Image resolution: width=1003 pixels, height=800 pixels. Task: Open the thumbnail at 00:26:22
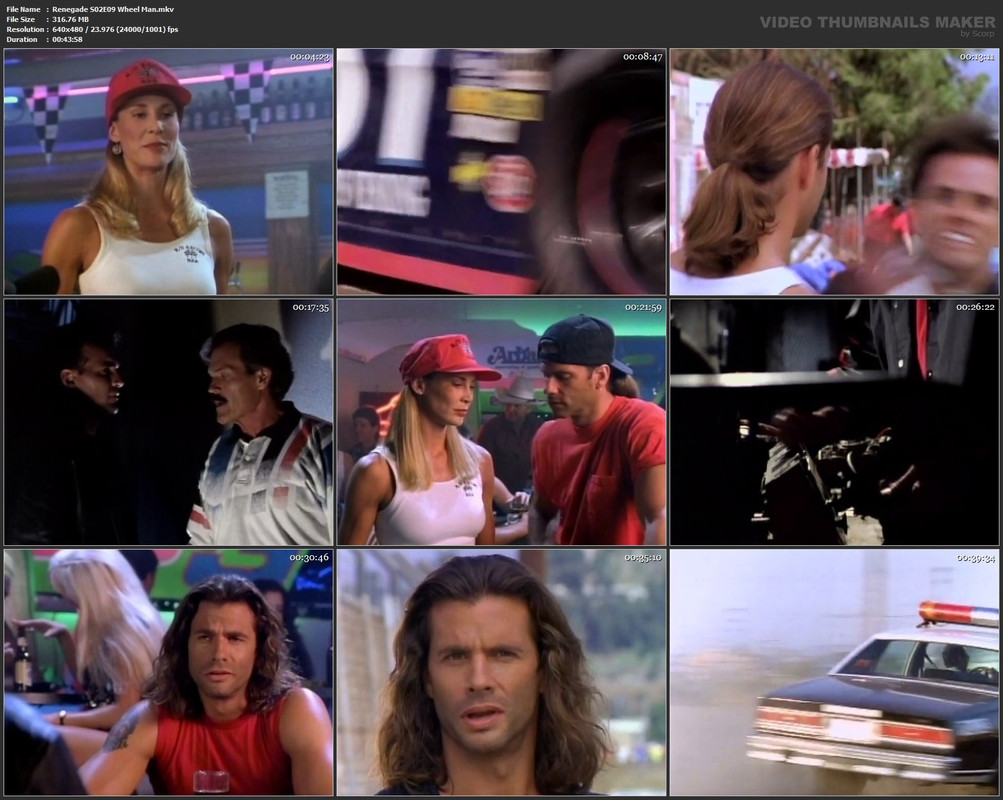click(834, 422)
